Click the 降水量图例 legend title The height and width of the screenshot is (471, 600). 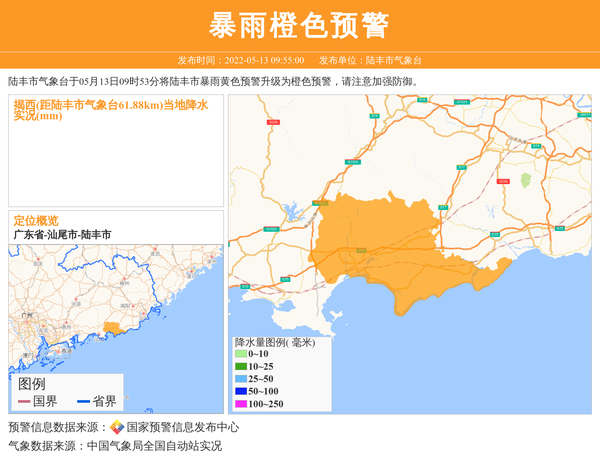pos(274,342)
